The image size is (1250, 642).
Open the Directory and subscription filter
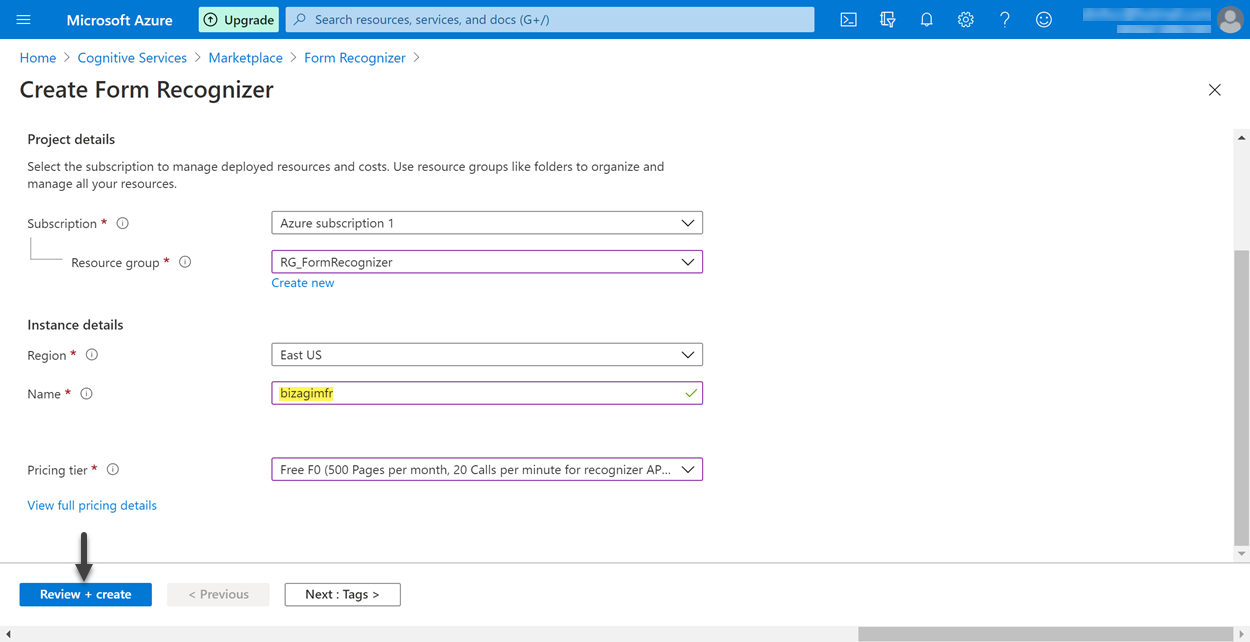click(887, 20)
